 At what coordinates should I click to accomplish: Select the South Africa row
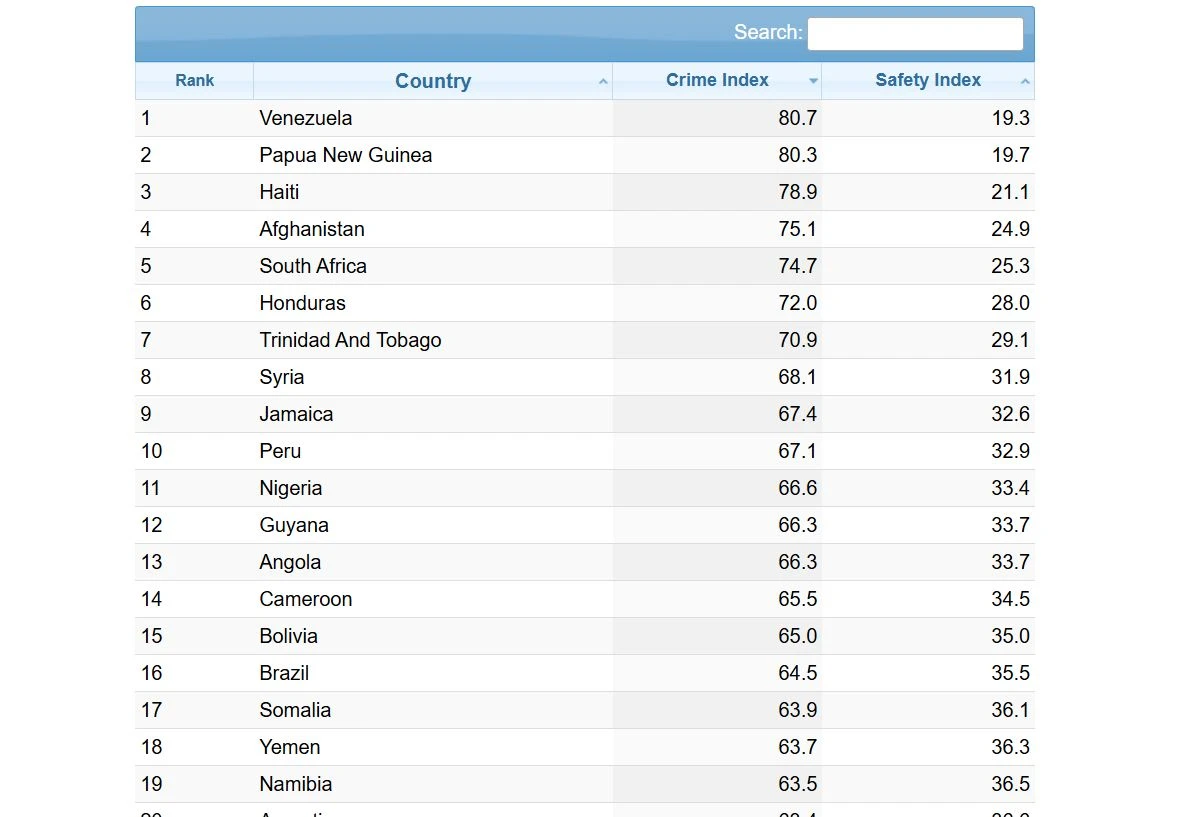[x=584, y=266]
